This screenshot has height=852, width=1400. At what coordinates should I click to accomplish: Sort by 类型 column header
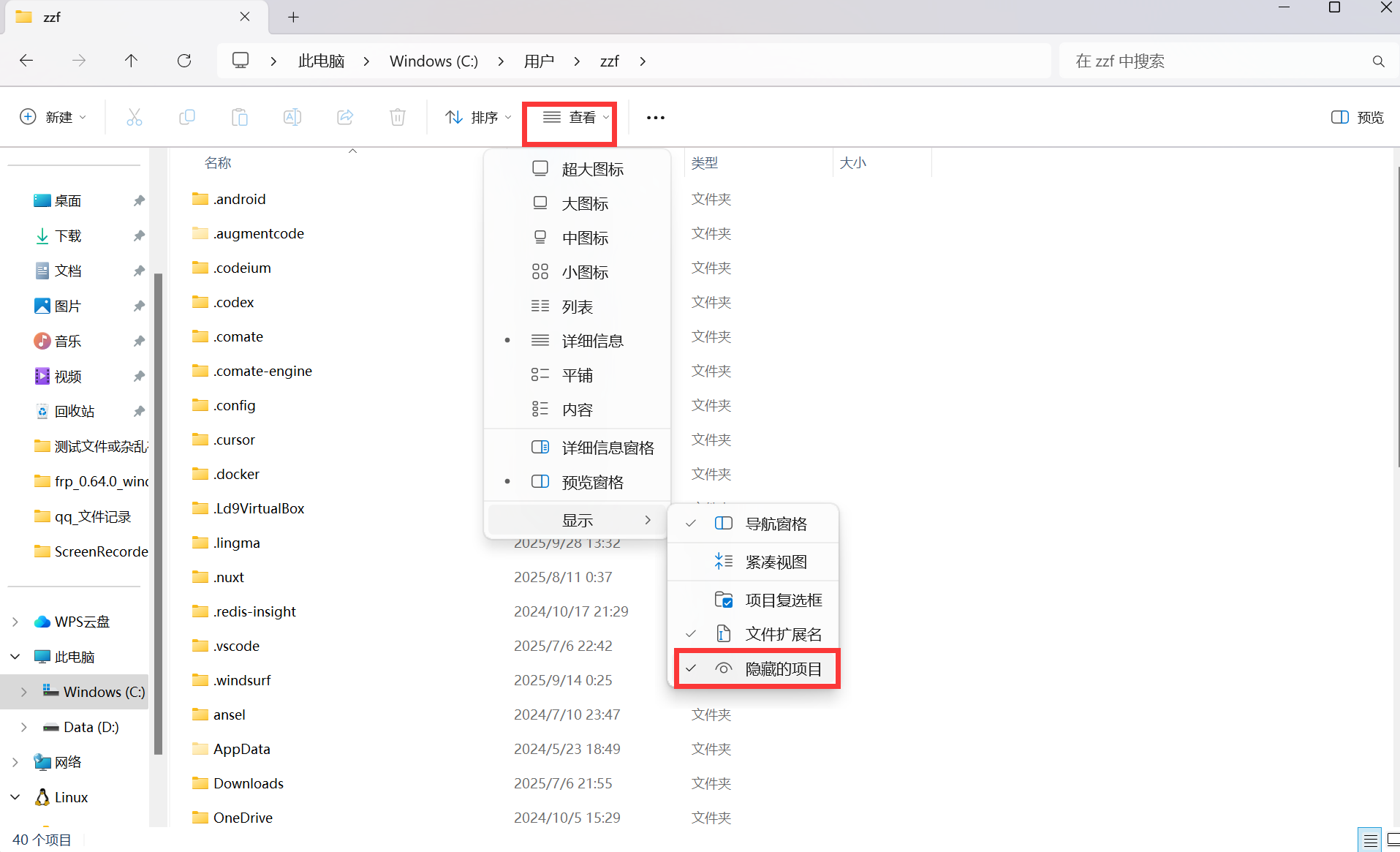[705, 162]
